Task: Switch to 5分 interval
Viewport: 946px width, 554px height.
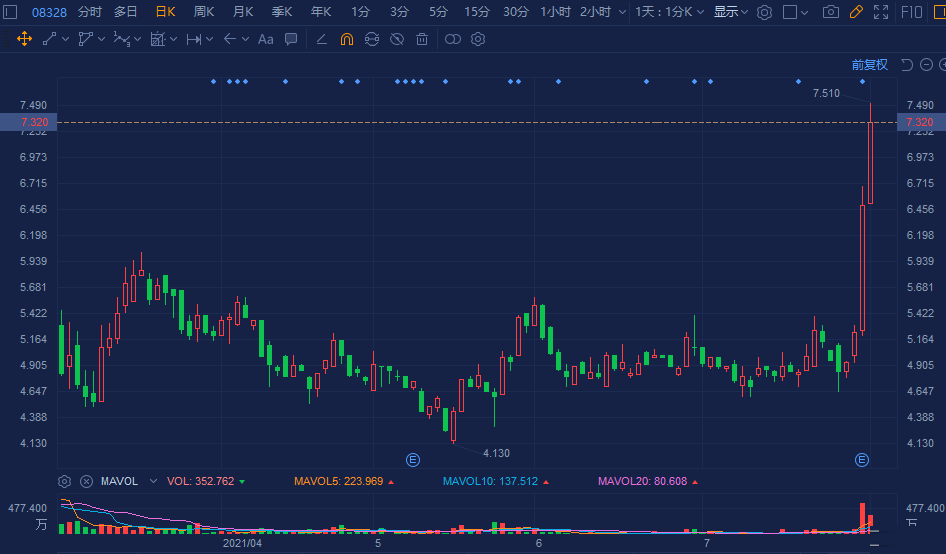Action: tap(439, 12)
